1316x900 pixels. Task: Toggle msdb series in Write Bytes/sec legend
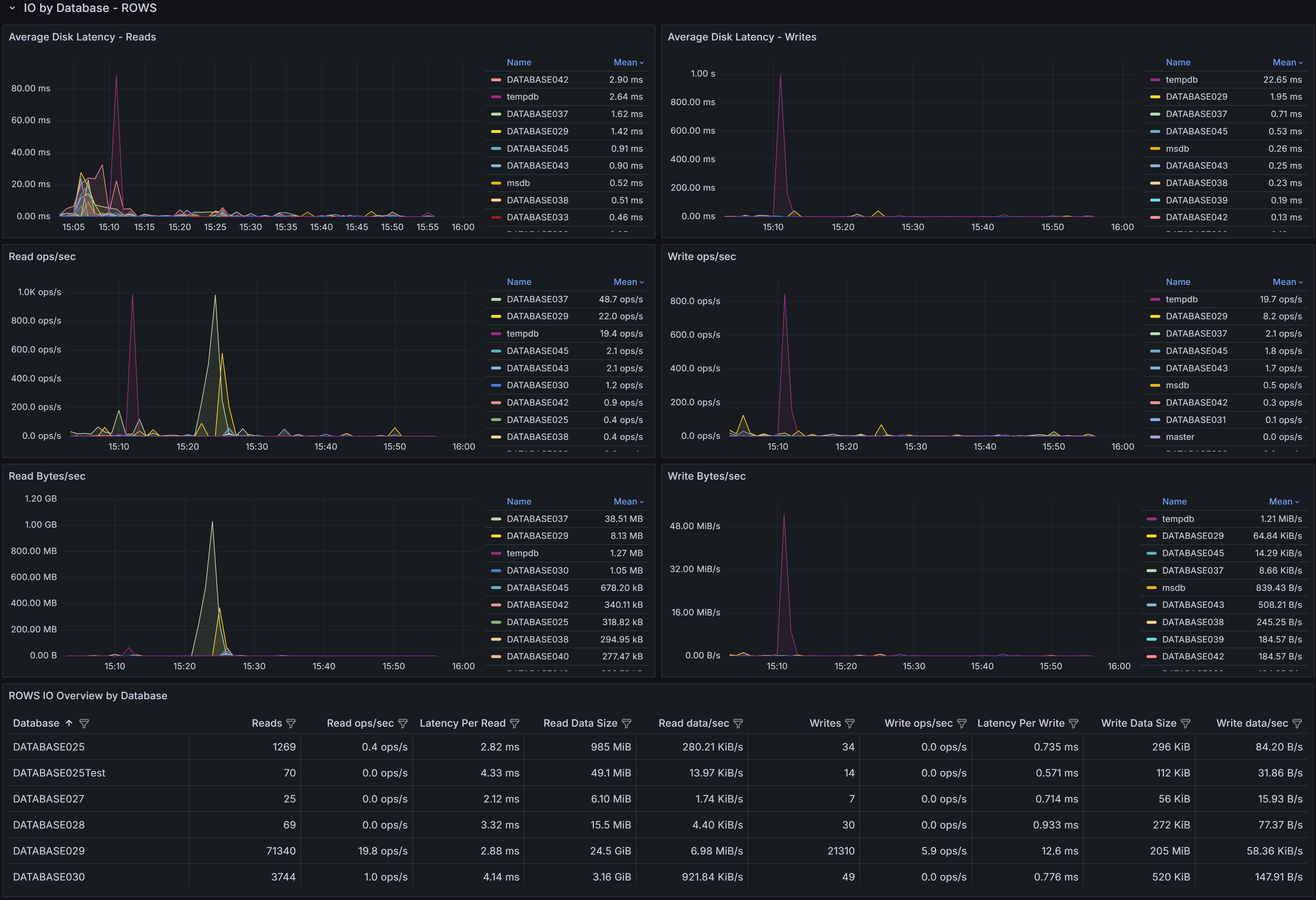coord(1174,588)
